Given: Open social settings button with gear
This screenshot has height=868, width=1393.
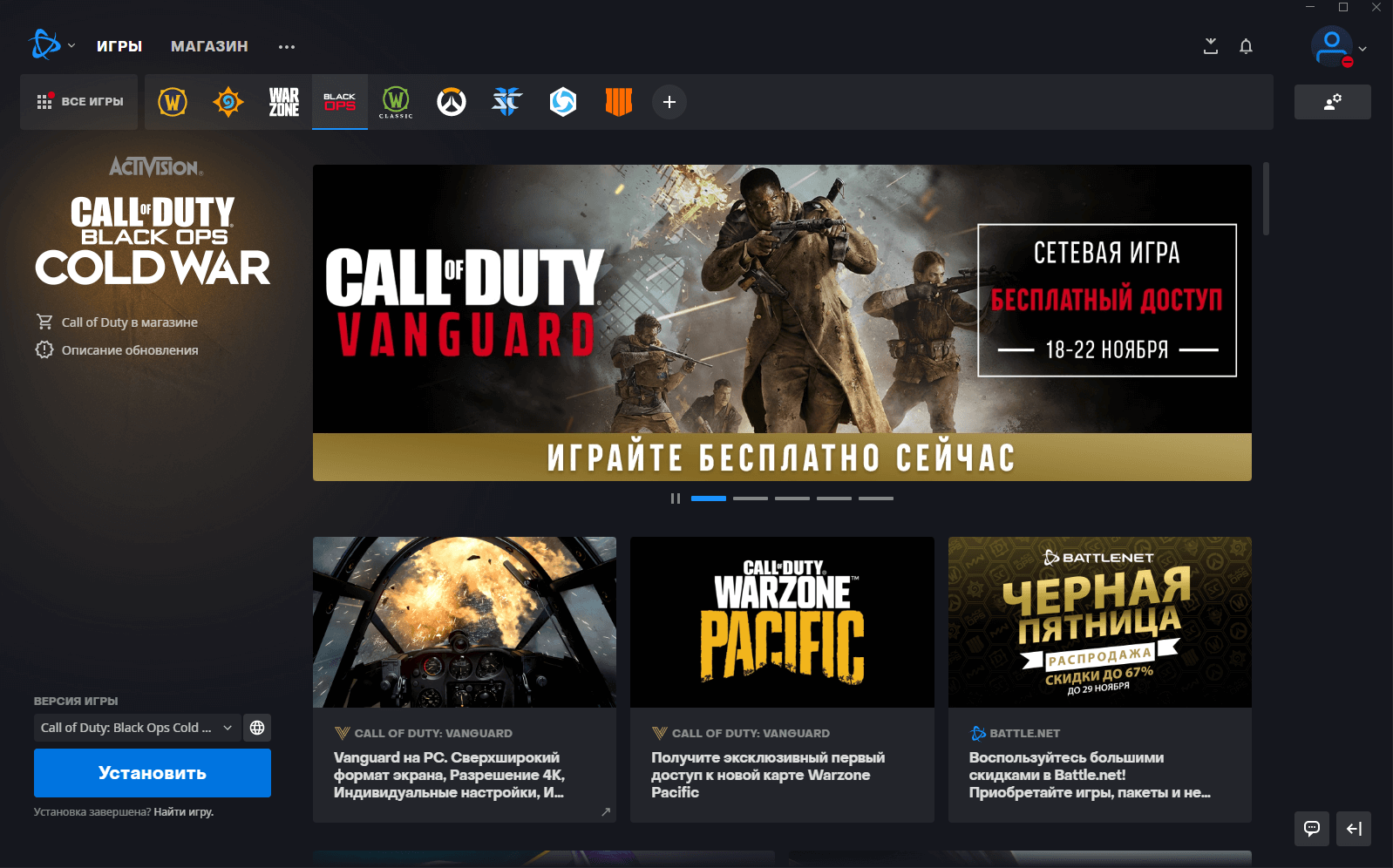Looking at the screenshot, I should click(x=1333, y=102).
